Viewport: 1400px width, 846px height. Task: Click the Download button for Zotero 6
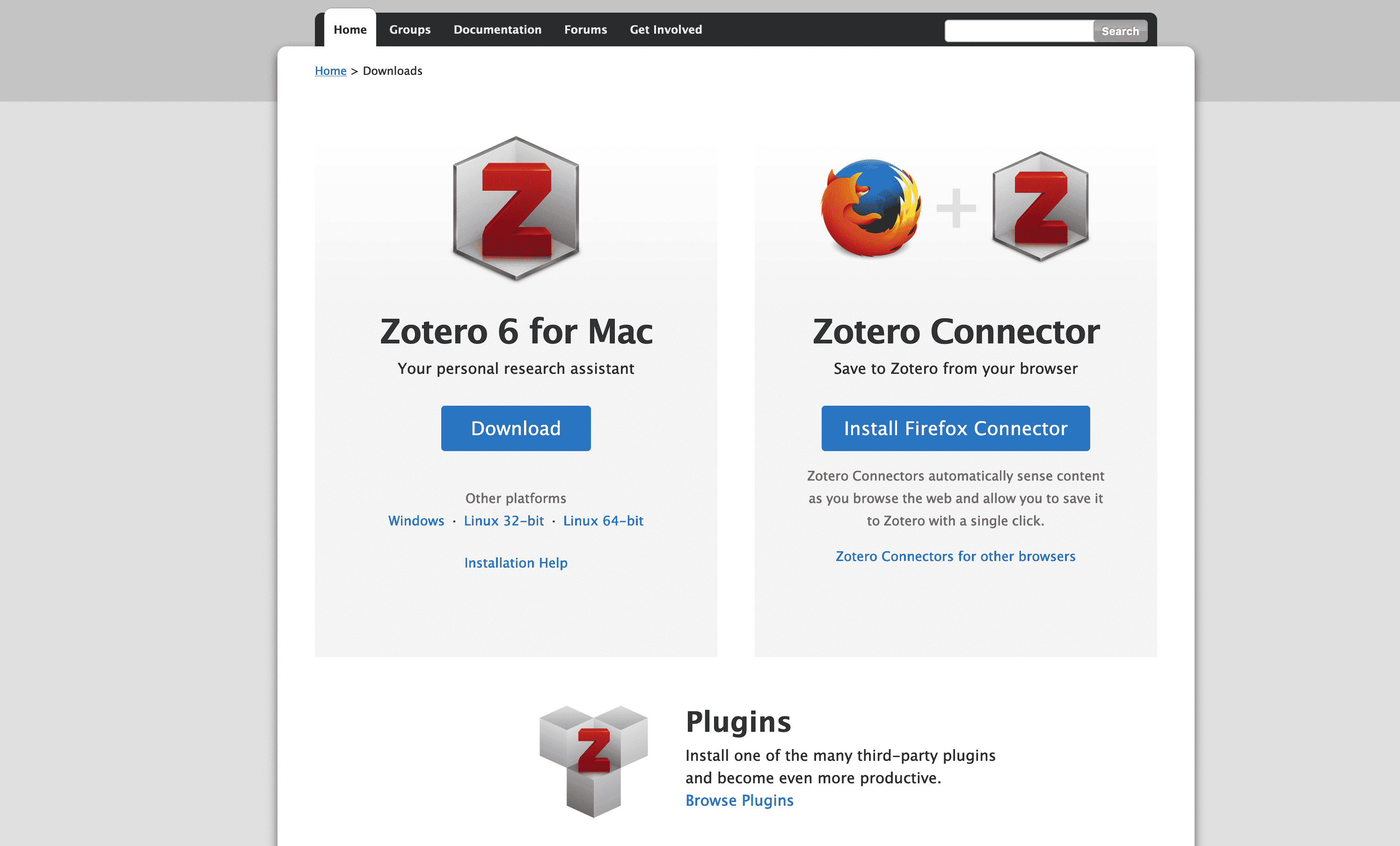pos(516,429)
